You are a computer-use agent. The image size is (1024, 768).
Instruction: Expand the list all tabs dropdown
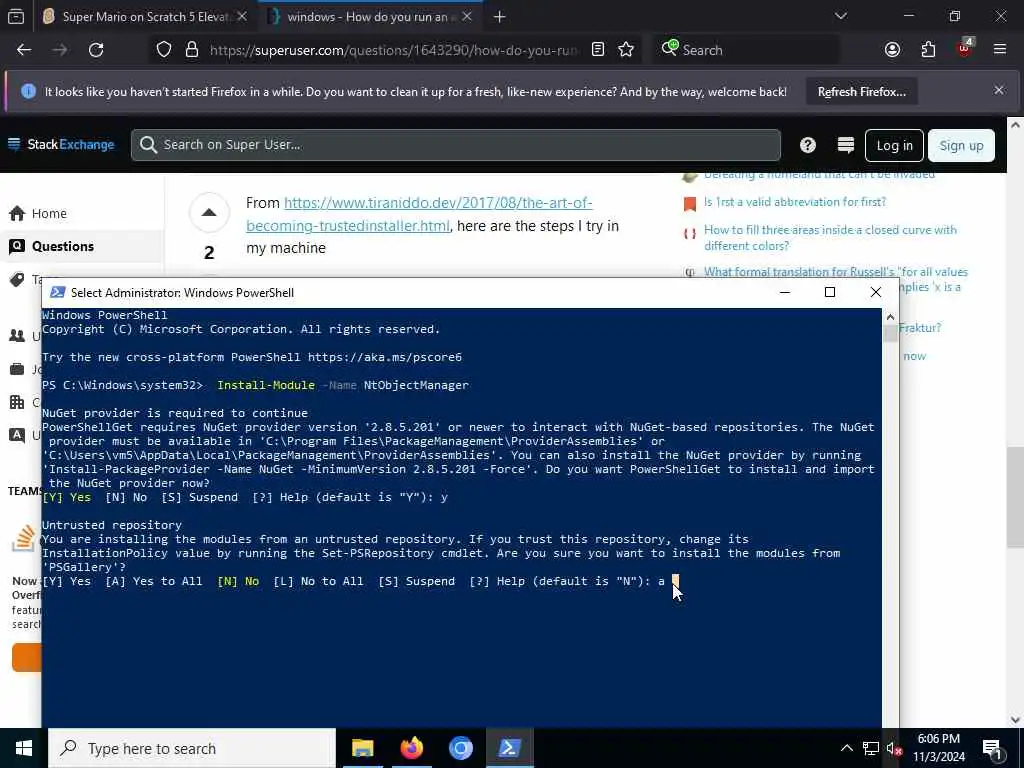(x=841, y=16)
